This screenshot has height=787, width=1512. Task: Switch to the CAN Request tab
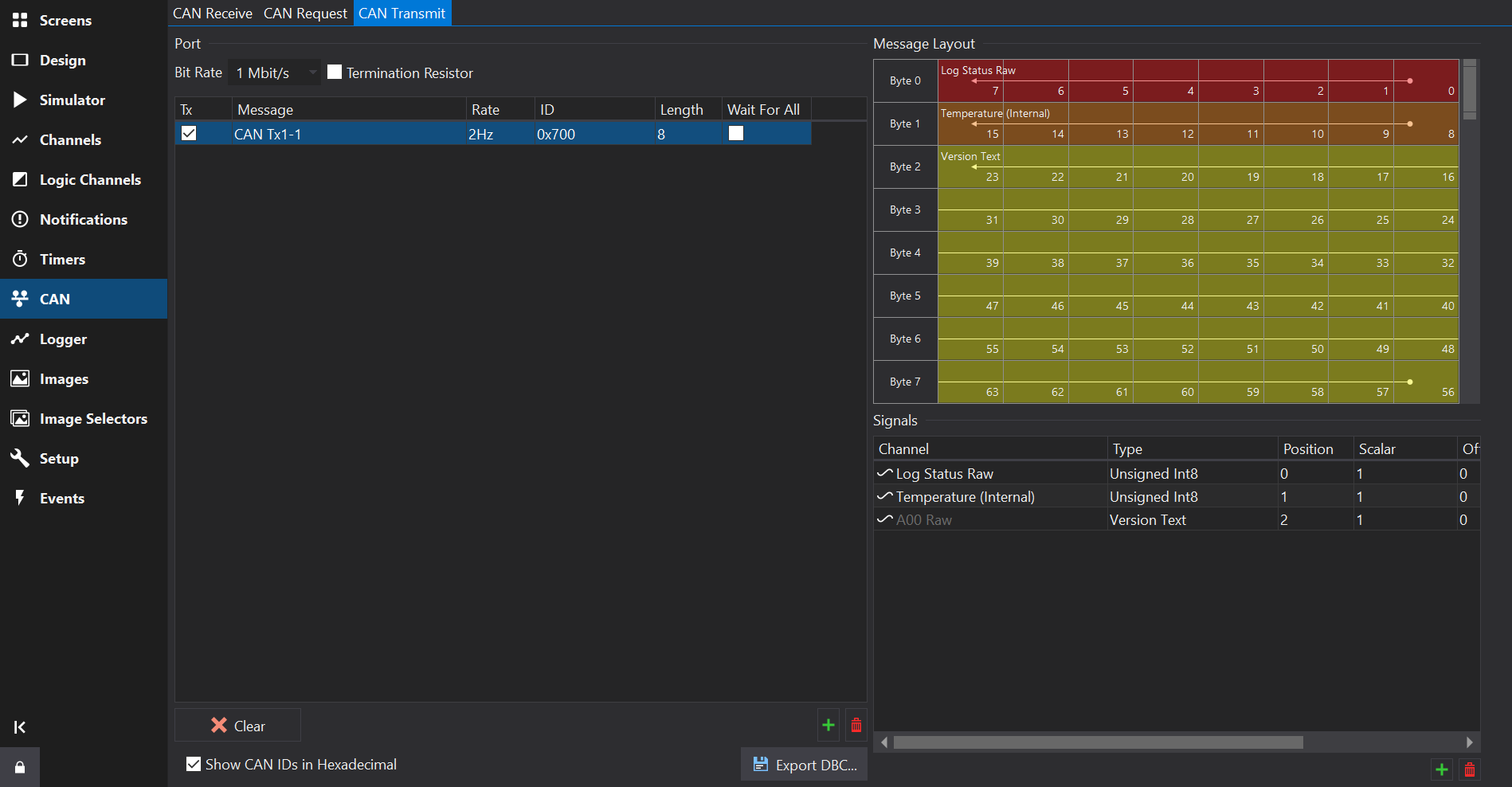point(305,14)
